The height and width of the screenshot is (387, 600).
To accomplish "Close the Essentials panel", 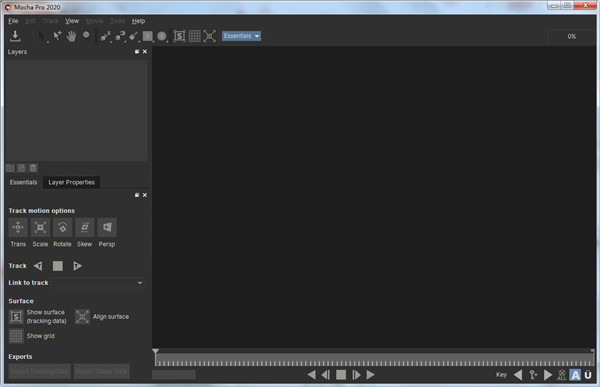I will point(145,195).
